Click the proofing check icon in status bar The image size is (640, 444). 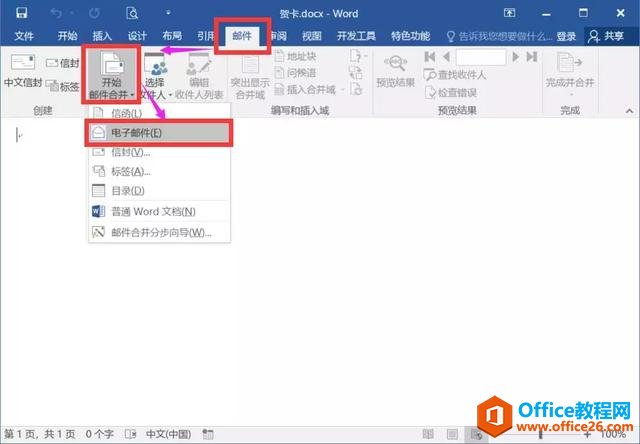[x=130, y=434]
